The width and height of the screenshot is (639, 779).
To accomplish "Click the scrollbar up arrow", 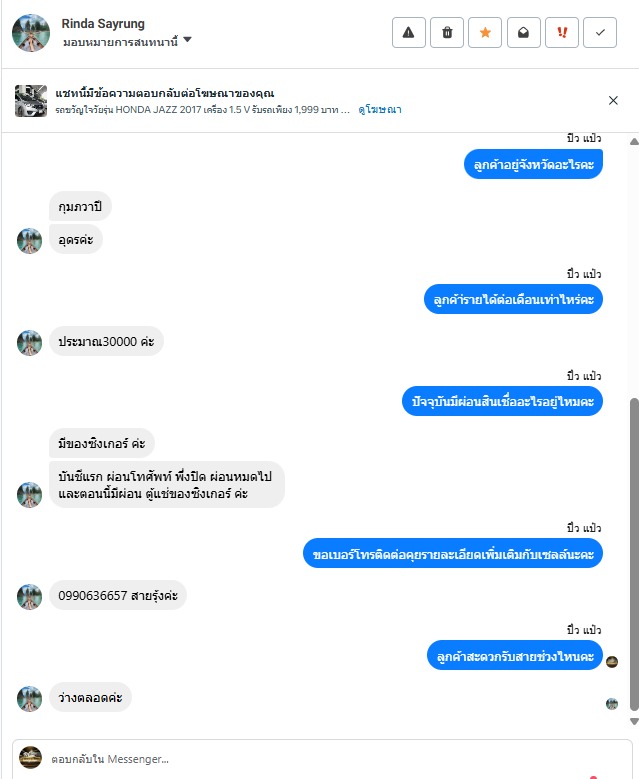I will point(634,142).
